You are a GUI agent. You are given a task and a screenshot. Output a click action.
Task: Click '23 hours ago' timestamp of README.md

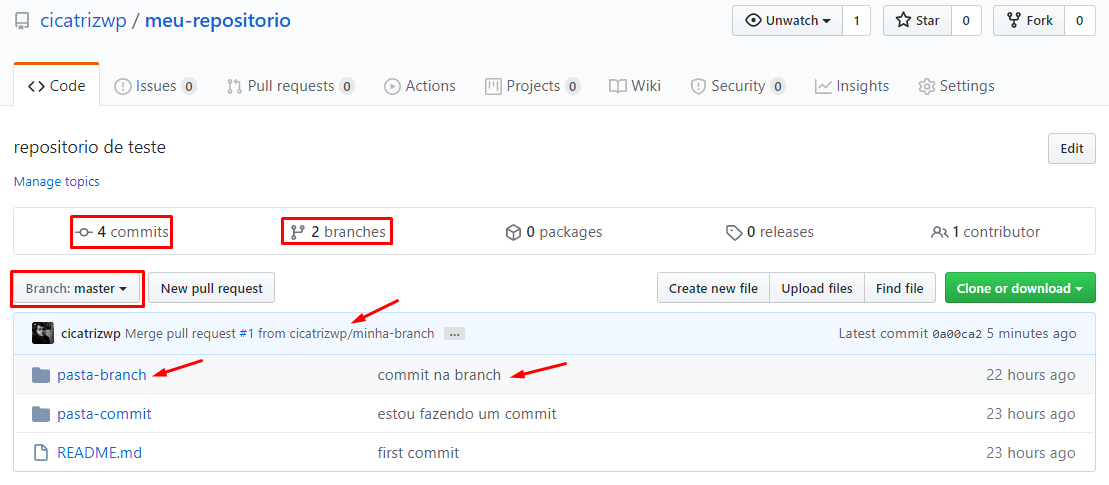(1030, 452)
